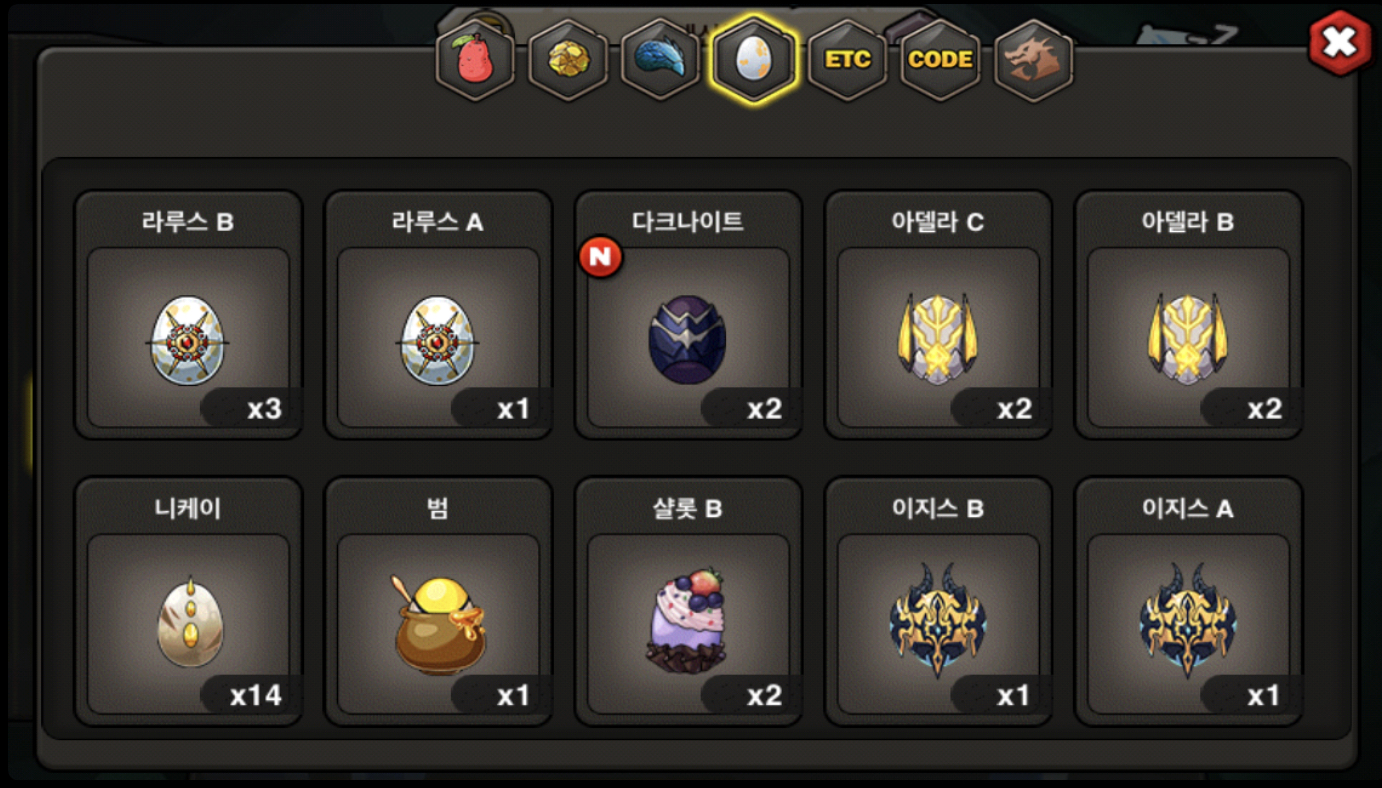Click the red N new badge
The image size is (1382, 788).
coord(601,257)
